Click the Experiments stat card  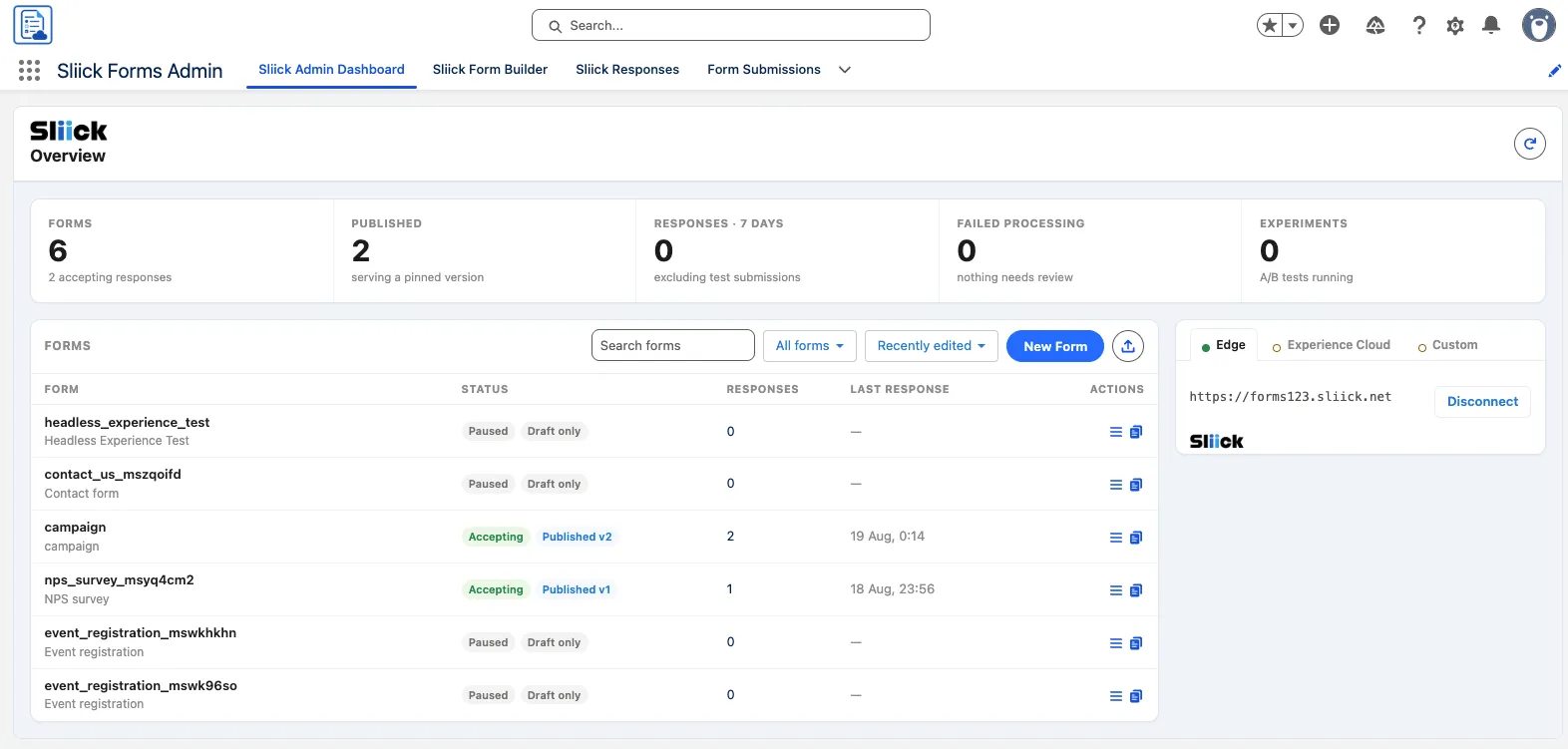pyautogui.click(x=1393, y=250)
